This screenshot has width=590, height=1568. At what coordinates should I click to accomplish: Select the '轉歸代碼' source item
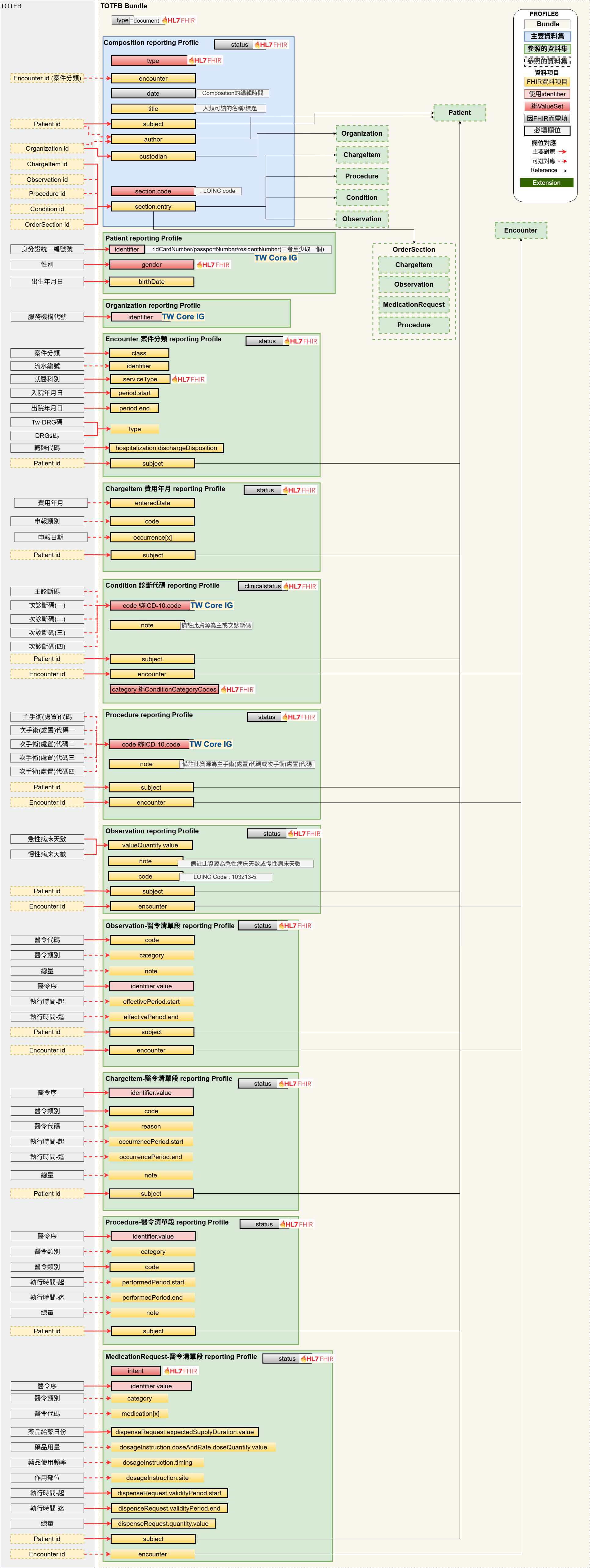pos(47,447)
